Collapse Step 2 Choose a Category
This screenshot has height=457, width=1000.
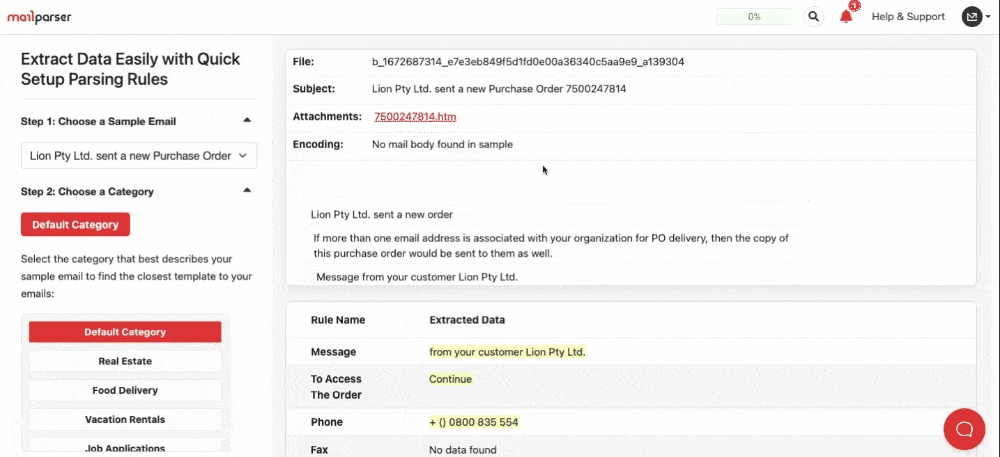click(247, 191)
